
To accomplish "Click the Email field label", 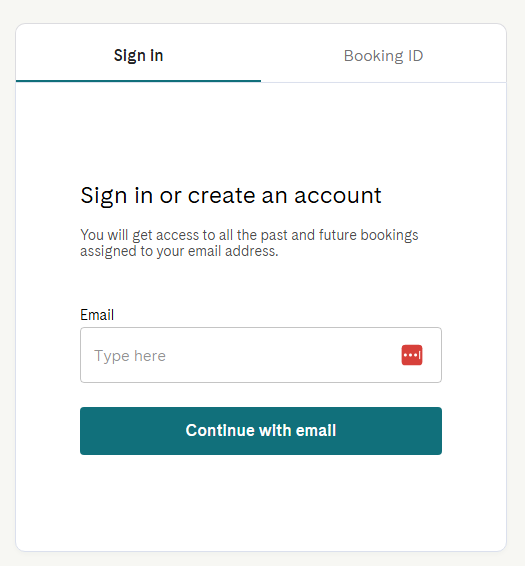I will pos(97,315).
